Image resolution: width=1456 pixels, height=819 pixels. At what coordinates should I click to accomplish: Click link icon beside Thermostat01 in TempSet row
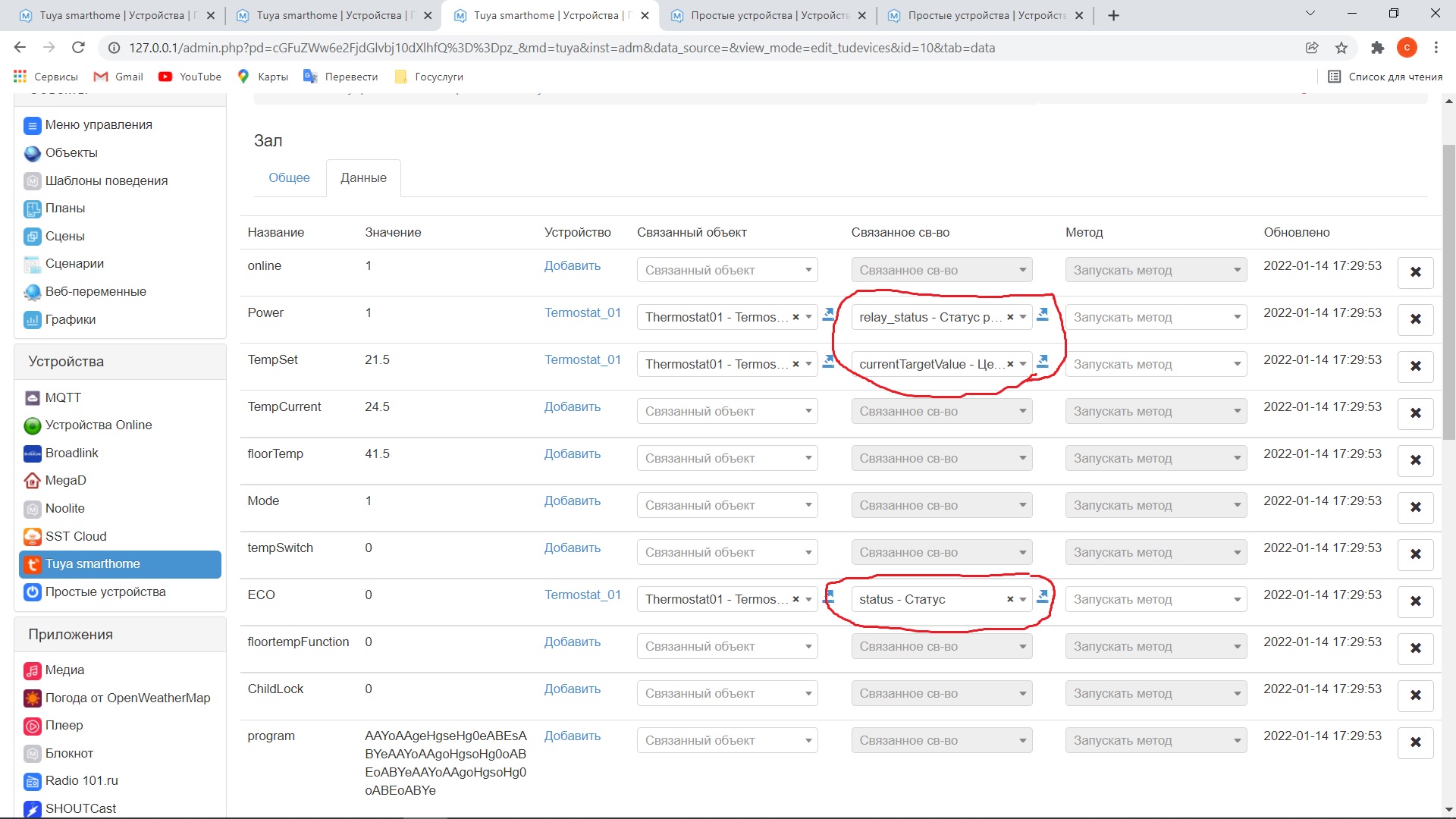coord(828,361)
